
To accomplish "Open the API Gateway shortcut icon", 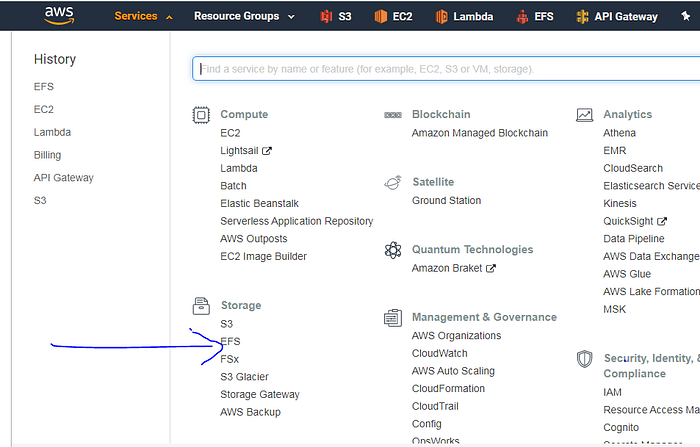I will click(583, 16).
